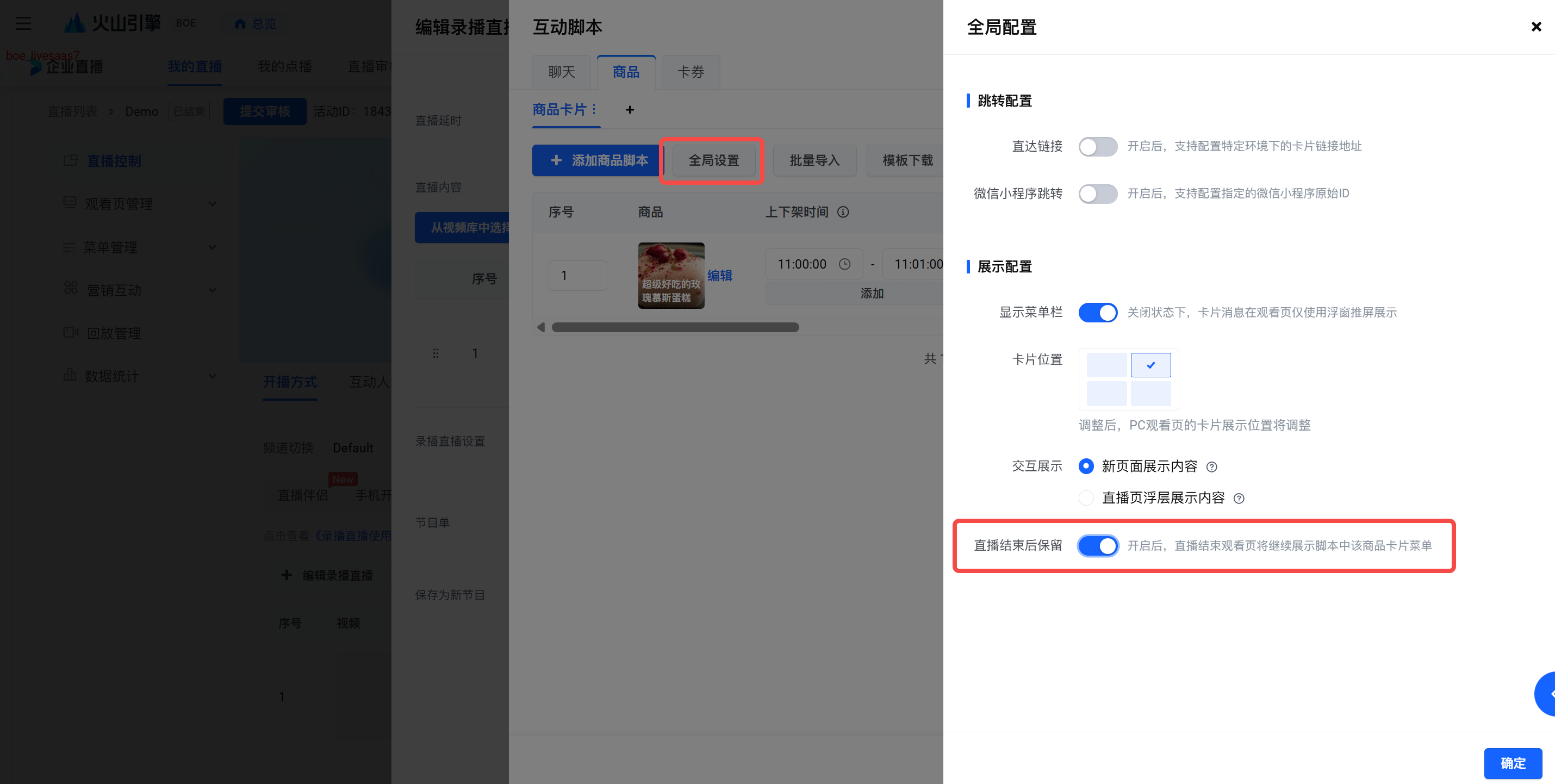Viewport: 1555px width, 784px height.
Task: Open 直播控制 in sidebar
Action: 114,161
